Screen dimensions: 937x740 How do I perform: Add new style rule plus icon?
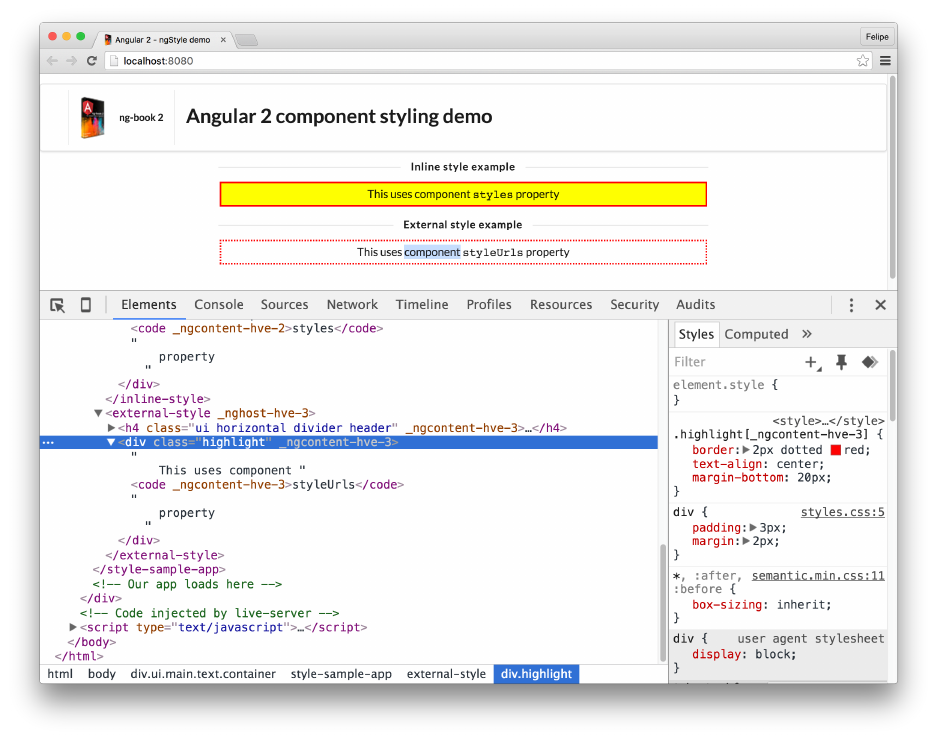point(812,362)
